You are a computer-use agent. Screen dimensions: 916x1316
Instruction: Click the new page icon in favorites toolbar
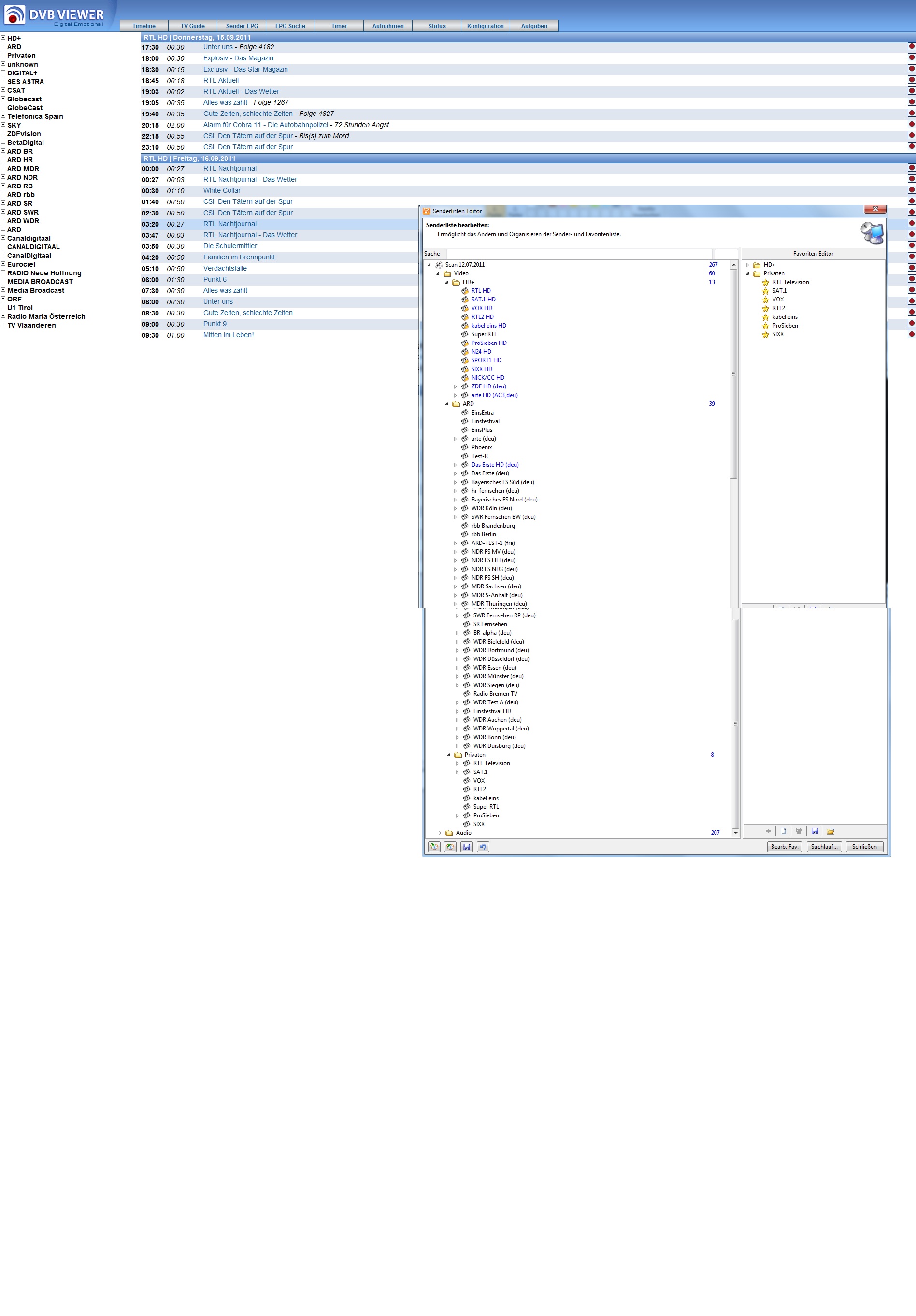(x=783, y=831)
